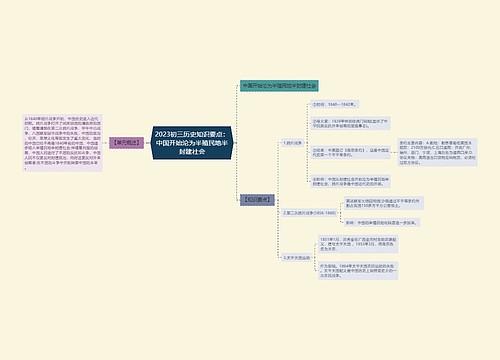Select the 3.太平天国运动 branch node
The height and width of the screenshot is (360, 500).
click(296, 257)
